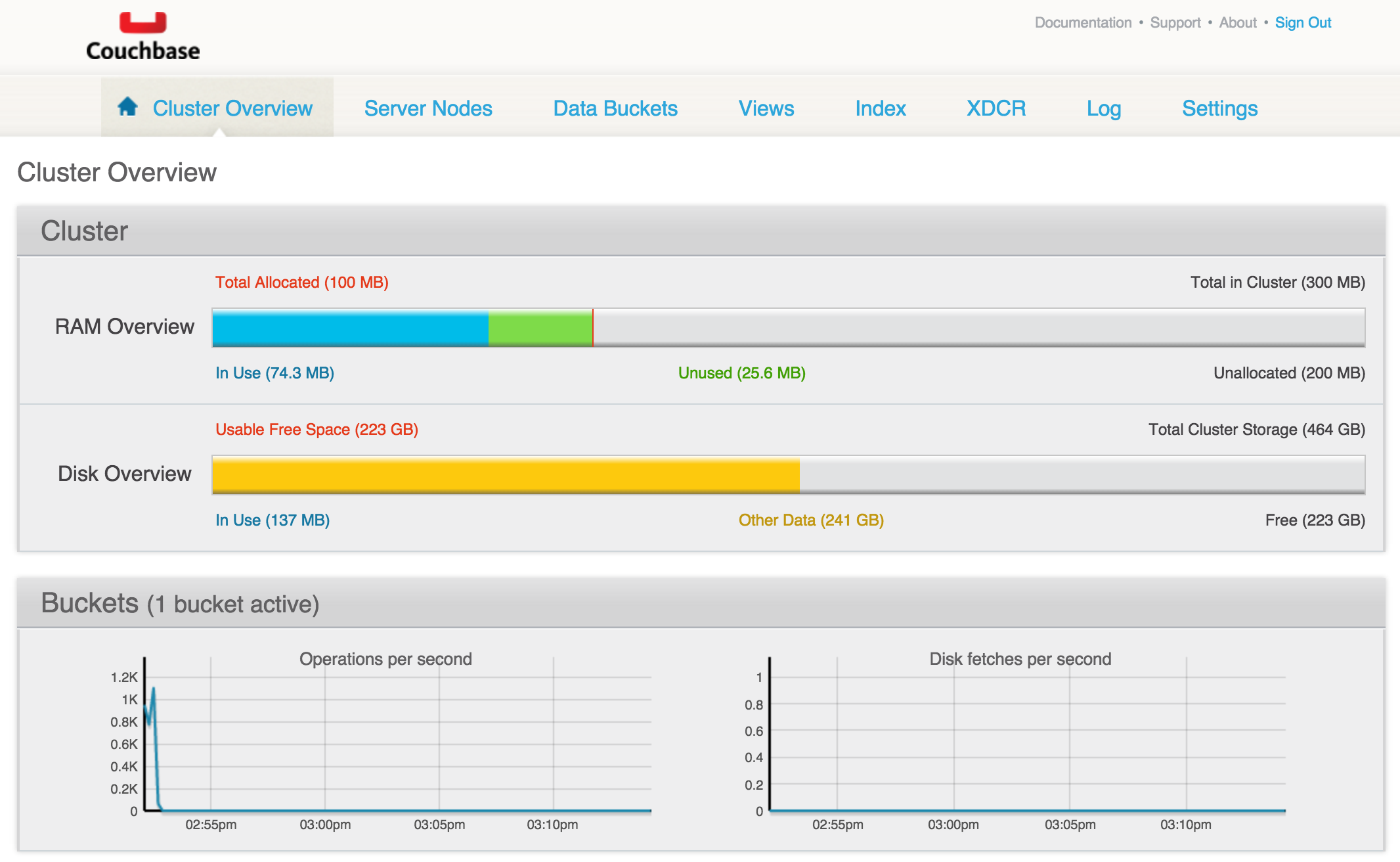Open the Settings tab
The height and width of the screenshot is (862, 1400).
[1219, 108]
